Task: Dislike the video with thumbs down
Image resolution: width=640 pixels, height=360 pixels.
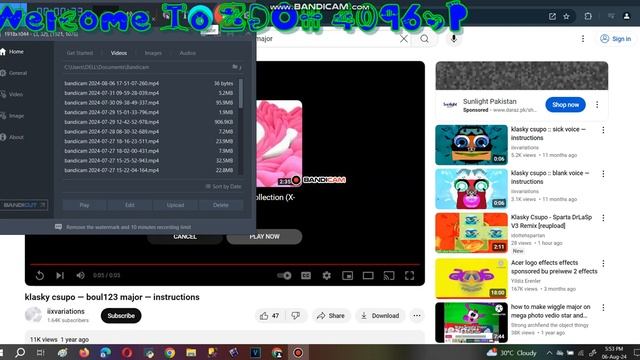Action: [296, 316]
